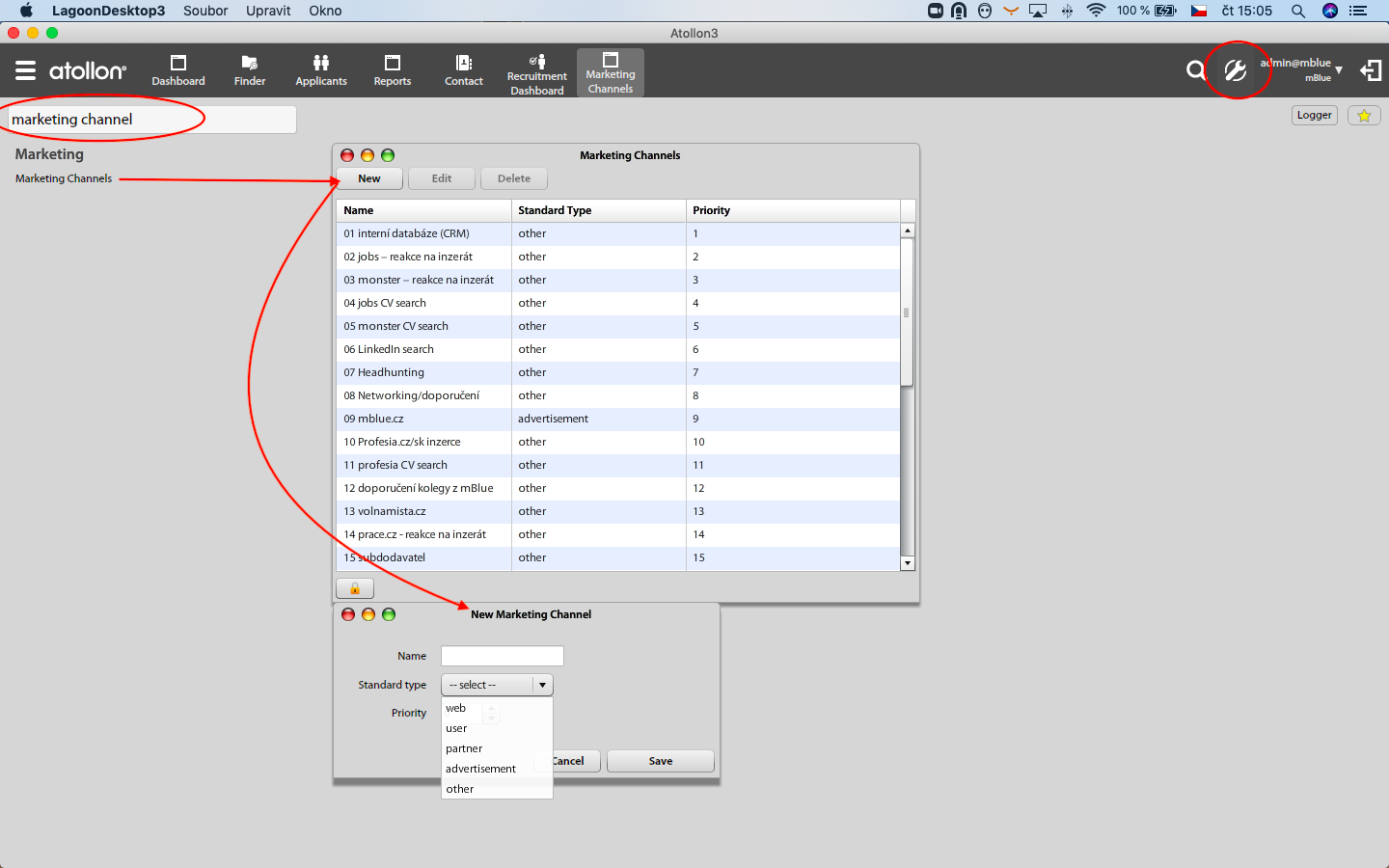Open the Okno menu in menu bar

pyautogui.click(x=325, y=11)
